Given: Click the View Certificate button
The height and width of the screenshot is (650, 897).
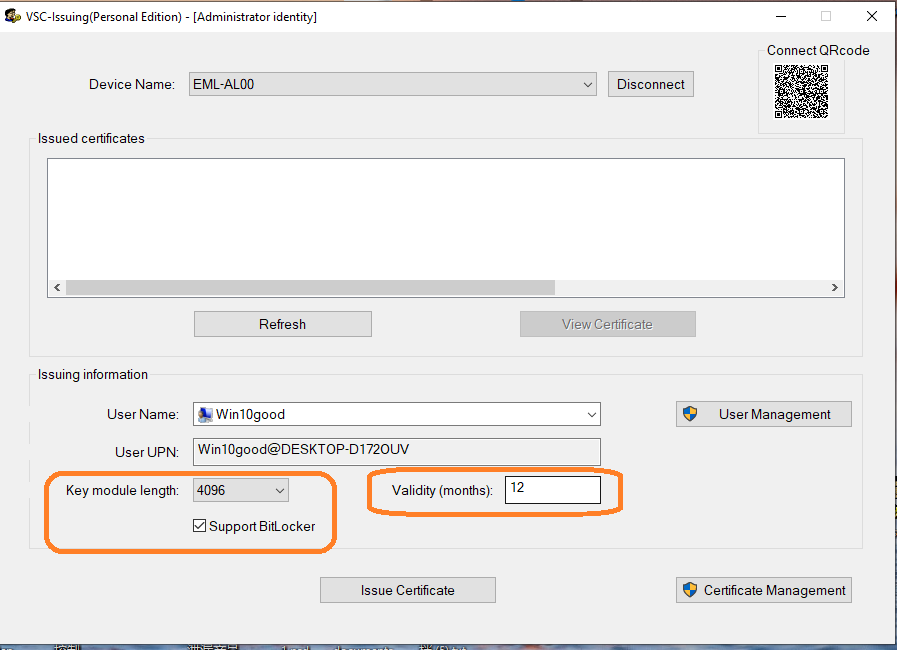Looking at the screenshot, I should pos(607,324).
